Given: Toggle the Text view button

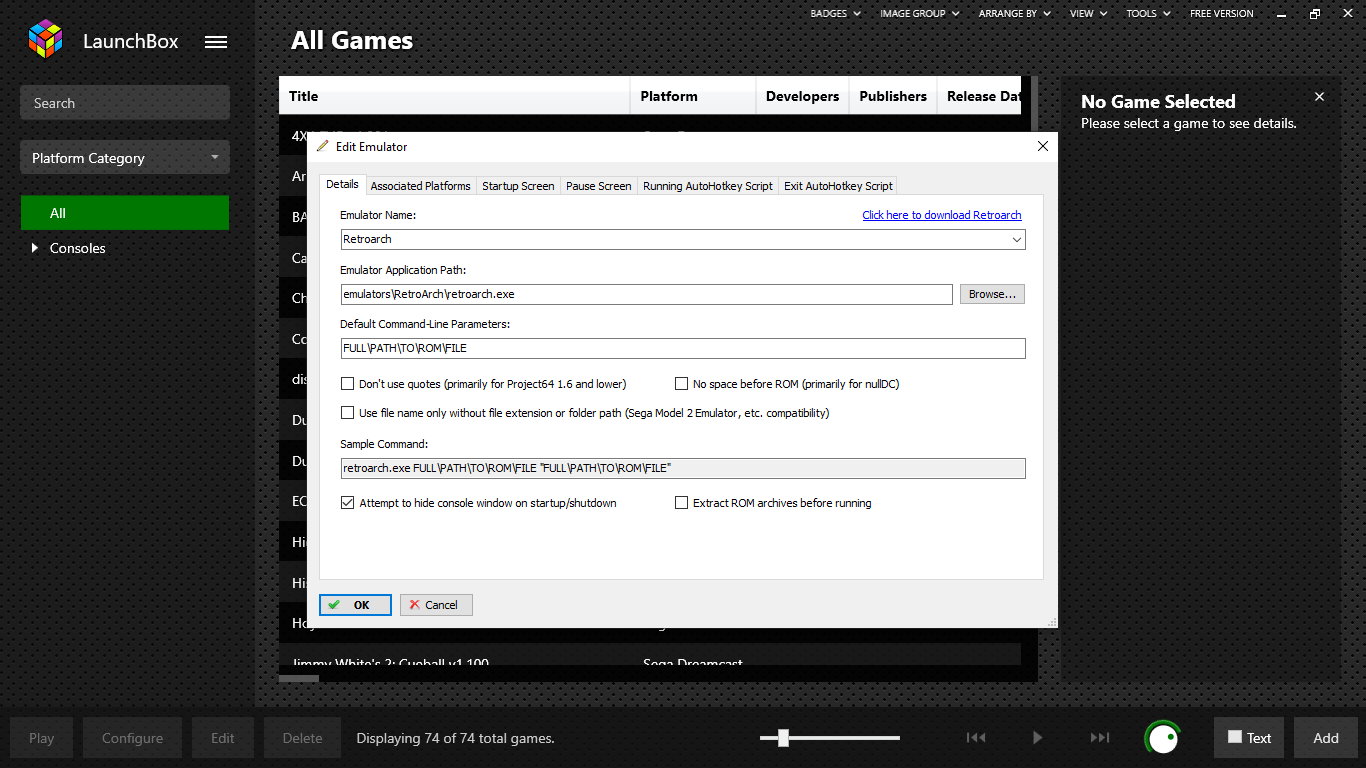Looking at the screenshot, I should (x=1250, y=738).
